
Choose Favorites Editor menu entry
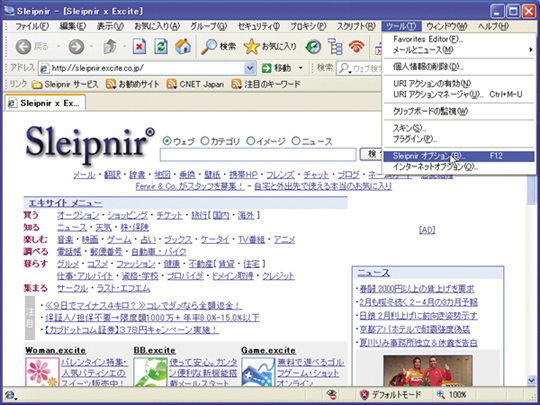pyautogui.click(x=458, y=39)
